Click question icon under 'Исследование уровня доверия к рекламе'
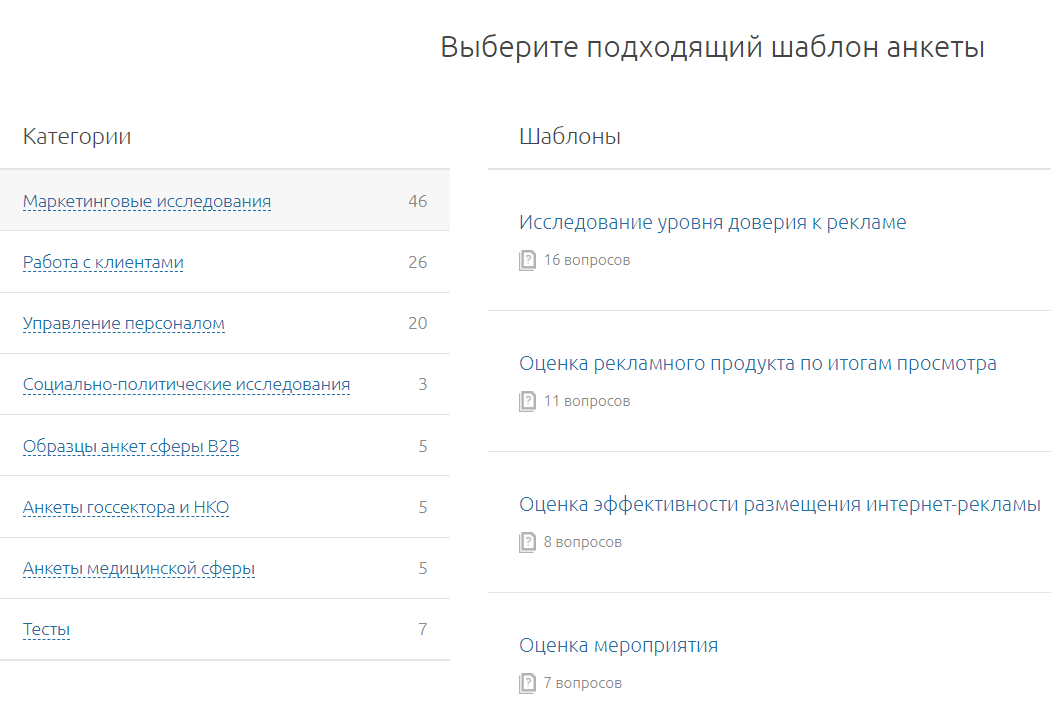This screenshot has width=1051, height=716. 527,261
